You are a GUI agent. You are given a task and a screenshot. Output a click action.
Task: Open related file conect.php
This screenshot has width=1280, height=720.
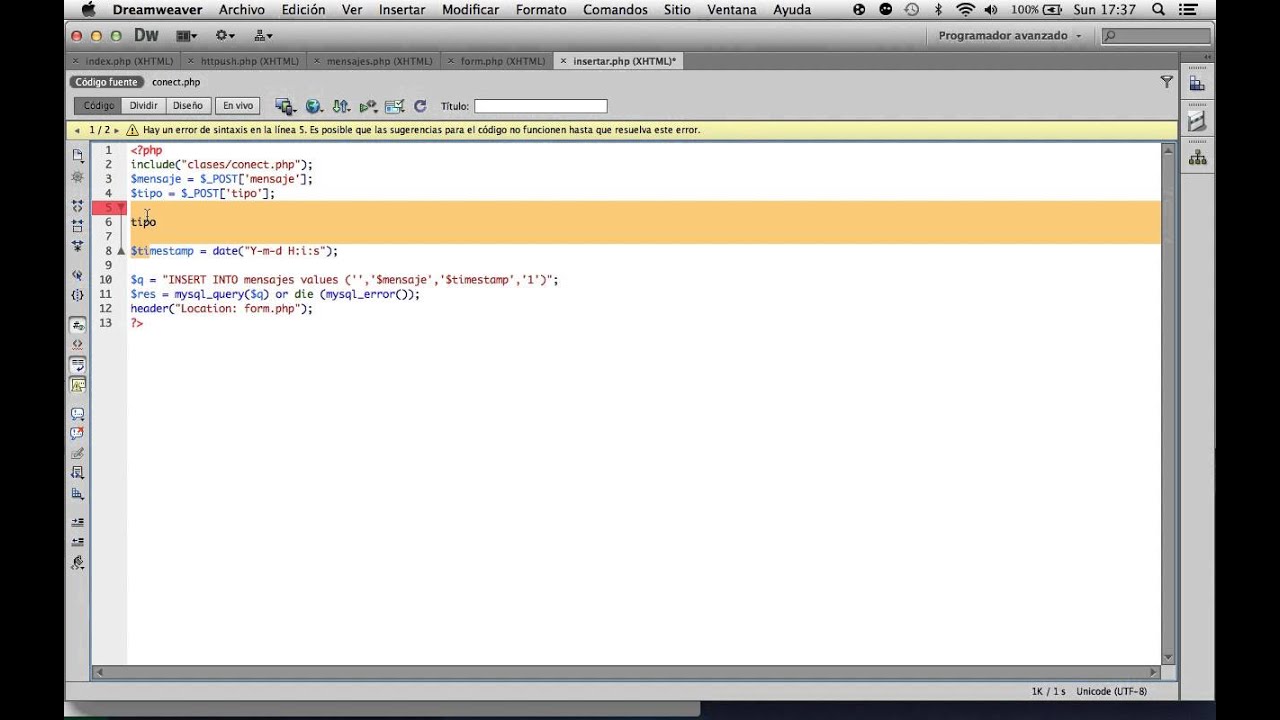coord(176,82)
